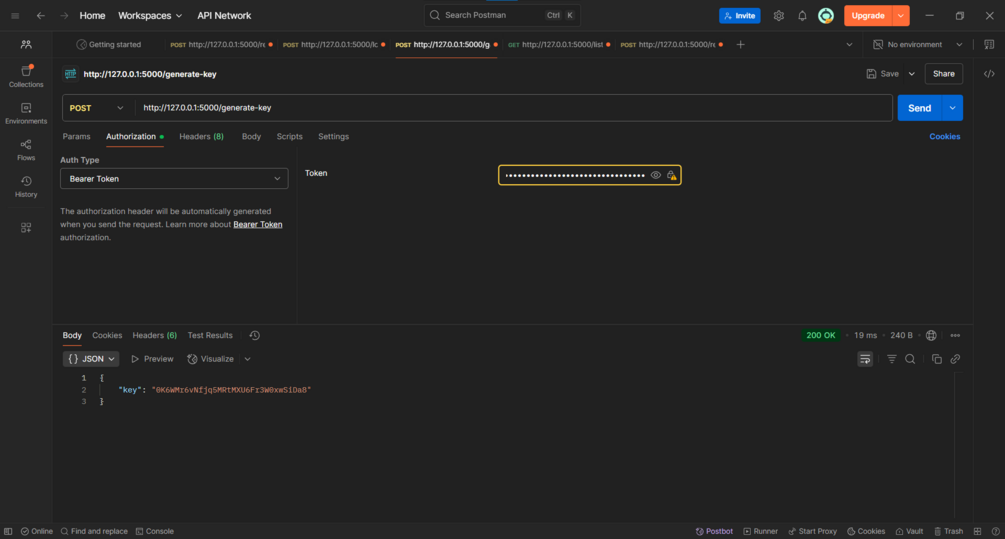Copy the response body to clipboard
Image resolution: width=1005 pixels, height=539 pixels.
pos(936,359)
